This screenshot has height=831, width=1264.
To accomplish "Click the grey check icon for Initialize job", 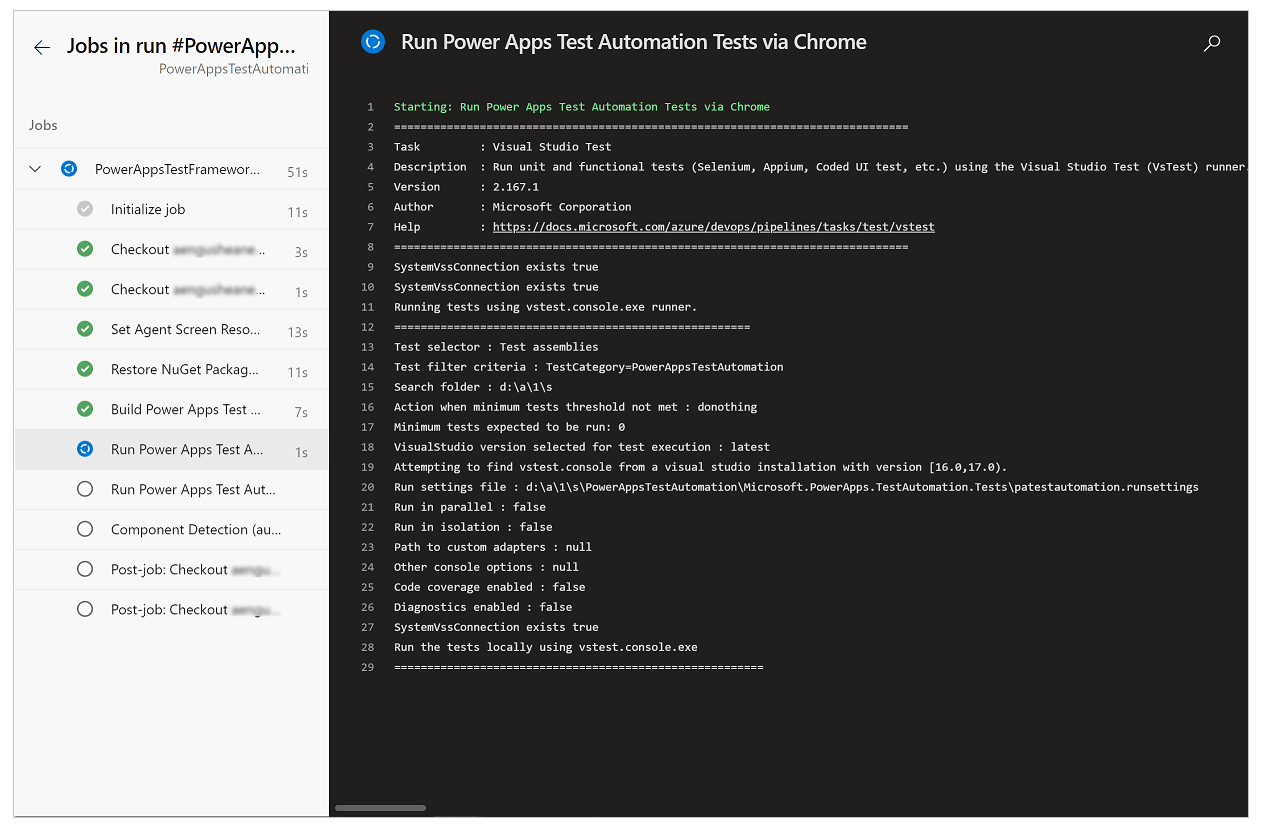I will coord(85,209).
